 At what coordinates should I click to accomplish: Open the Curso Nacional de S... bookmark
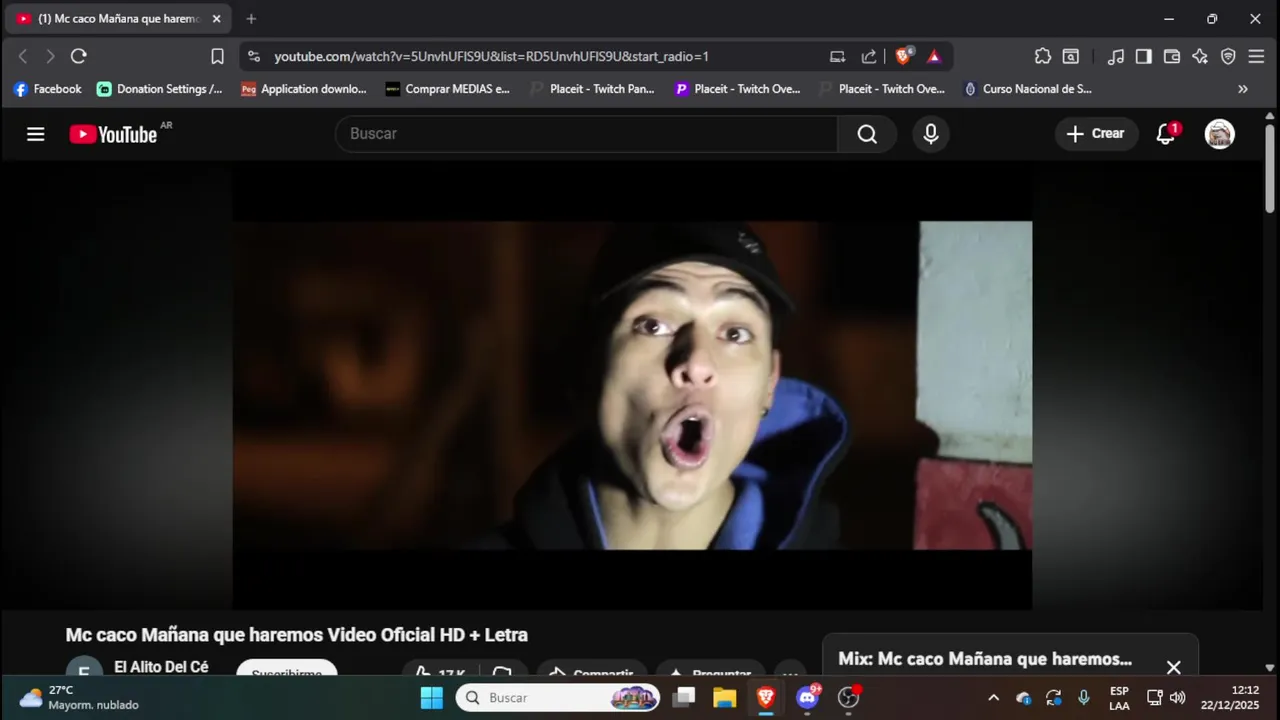coord(1027,89)
